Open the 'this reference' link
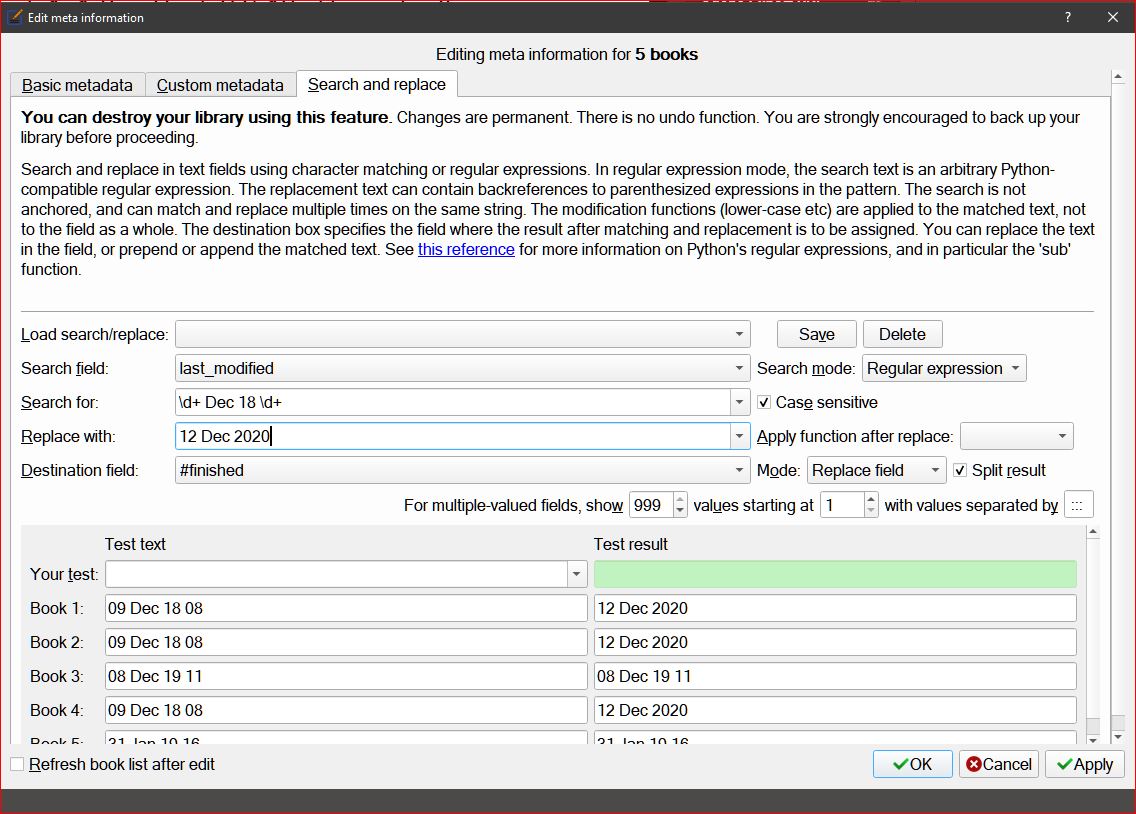 [x=466, y=249]
